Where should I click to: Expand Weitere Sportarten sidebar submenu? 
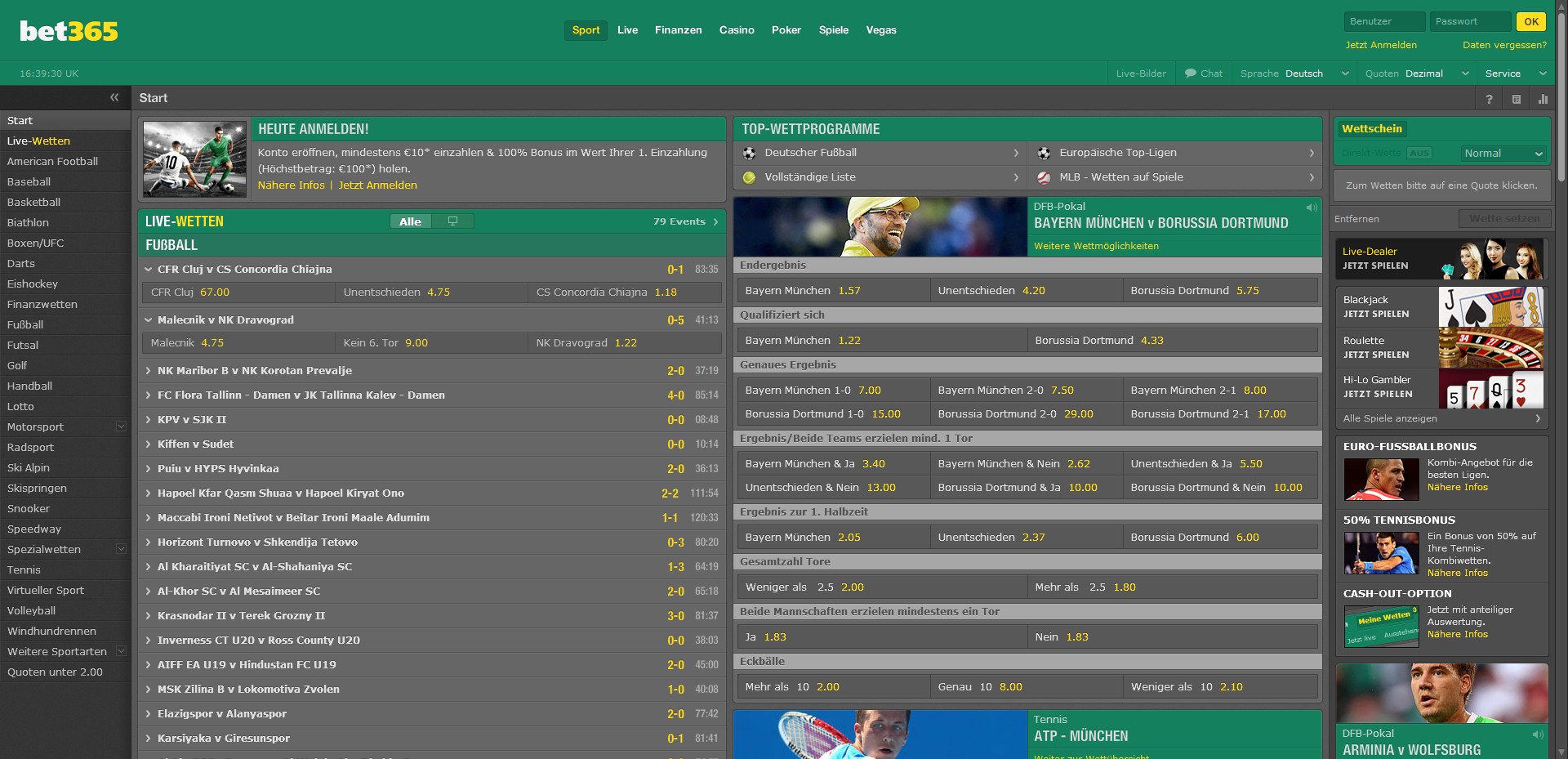(x=121, y=651)
